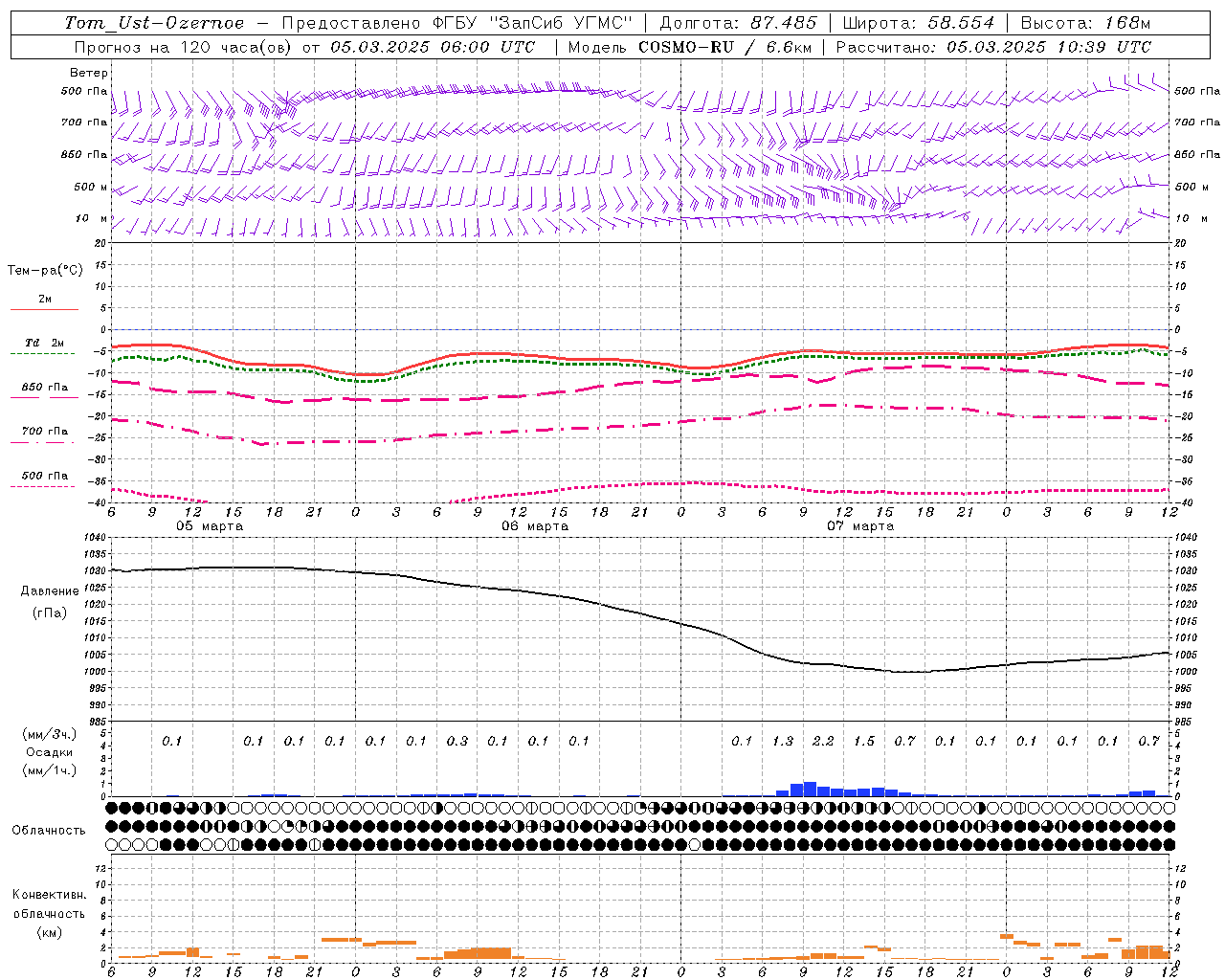The image size is (1225, 980).
Task: Click the Td 2м dew point legend entry
Action: [45, 343]
